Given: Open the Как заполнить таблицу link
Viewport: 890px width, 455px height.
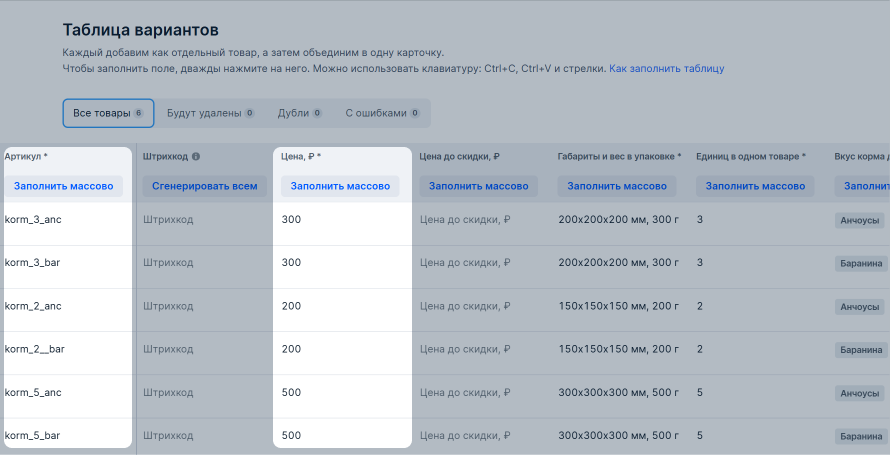Looking at the screenshot, I should [x=666, y=69].
